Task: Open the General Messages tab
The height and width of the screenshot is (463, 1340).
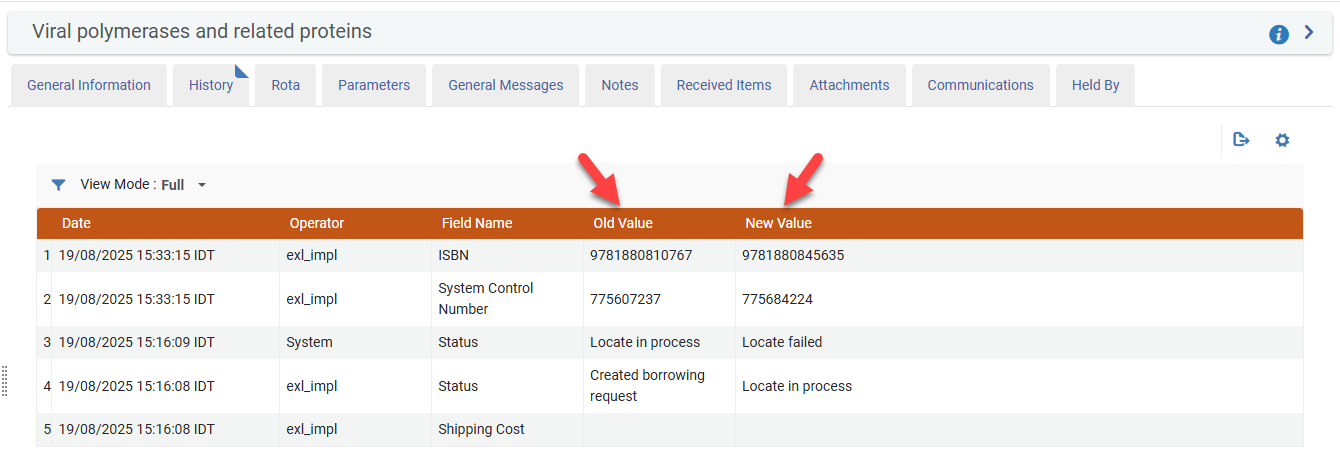Action: [505, 85]
